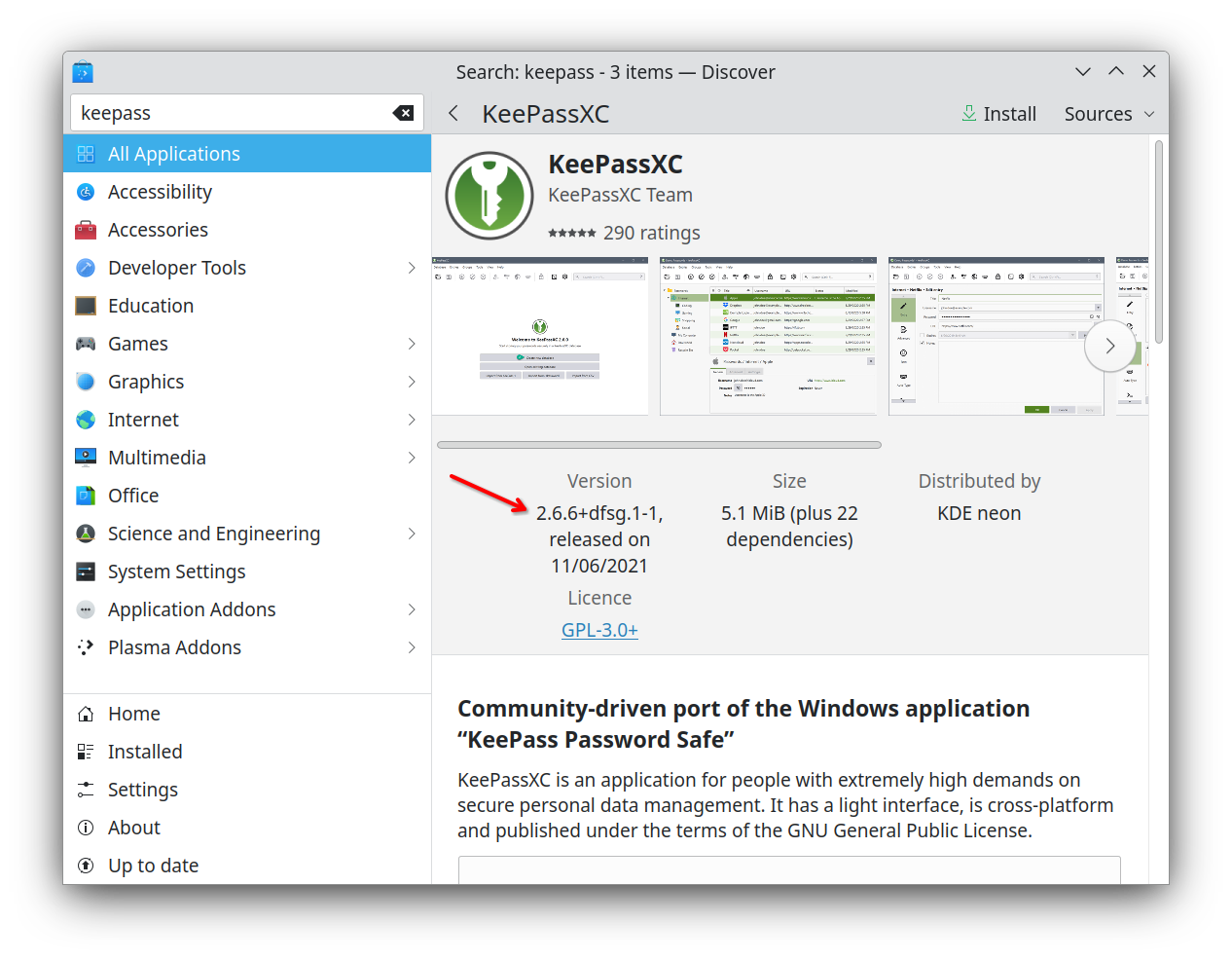Go to the Settings page

click(x=142, y=790)
